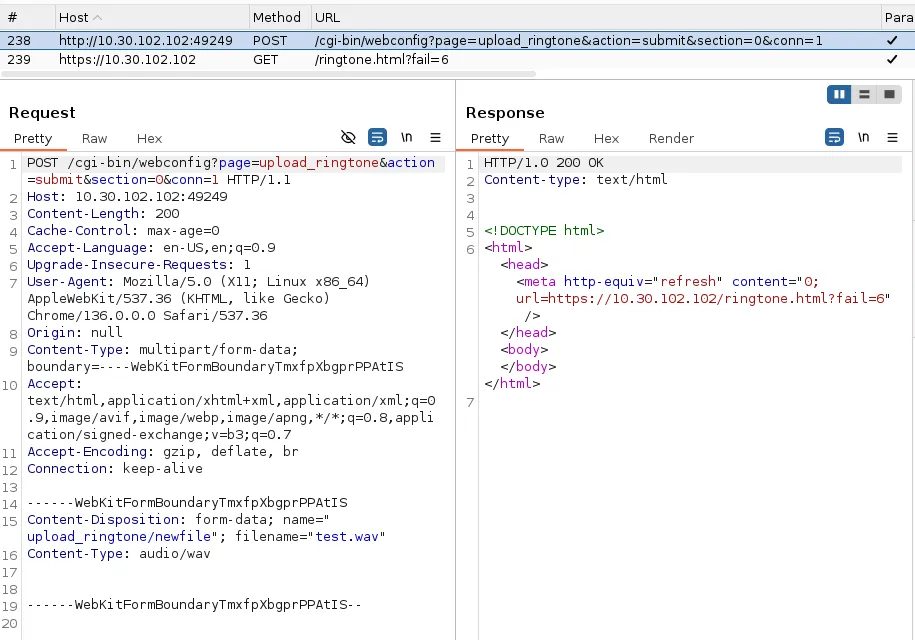The width and height of the screenshot is (915, 640).
Task: Open Request panel hamburger options menu
Action: [x=435, y=138]
